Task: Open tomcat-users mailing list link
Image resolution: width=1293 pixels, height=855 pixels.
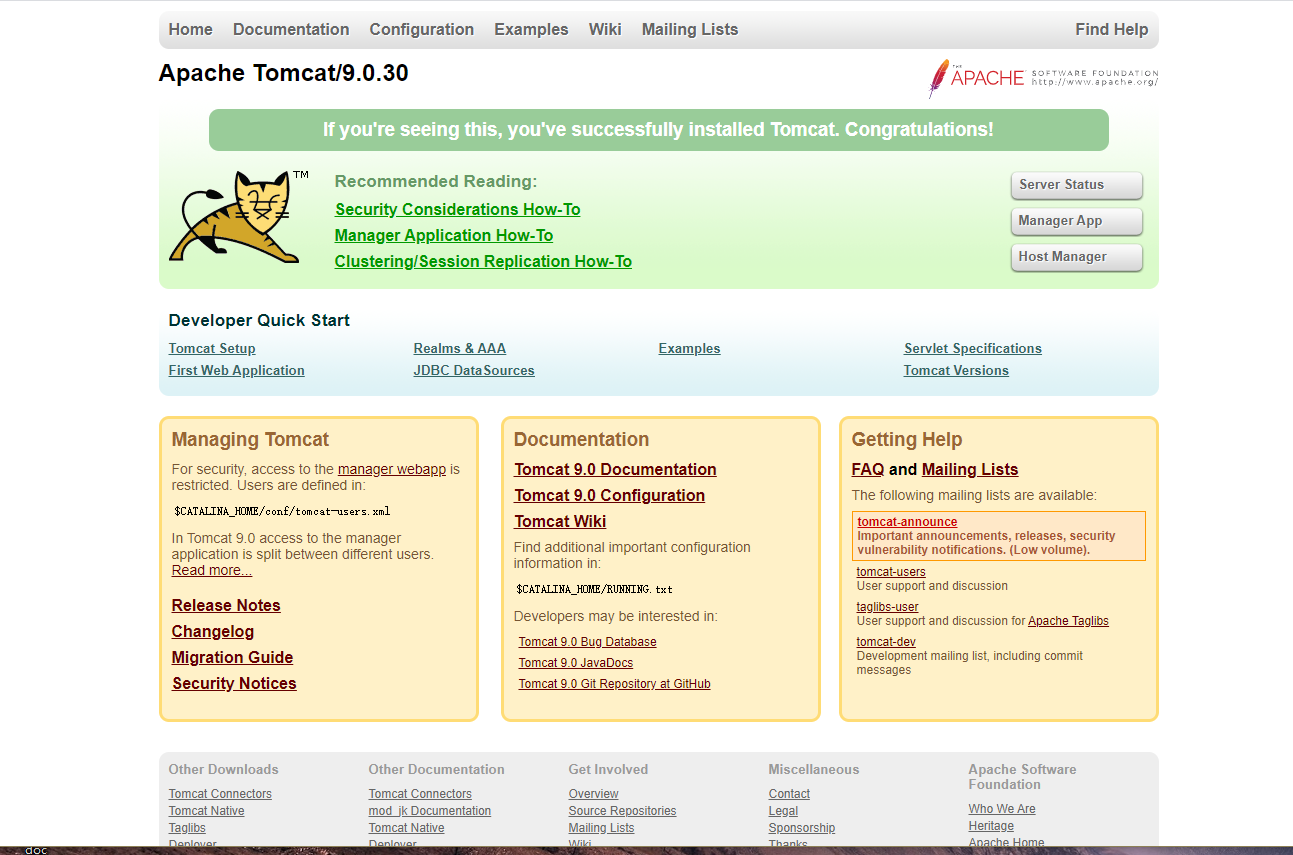Action: coord(891,572)
